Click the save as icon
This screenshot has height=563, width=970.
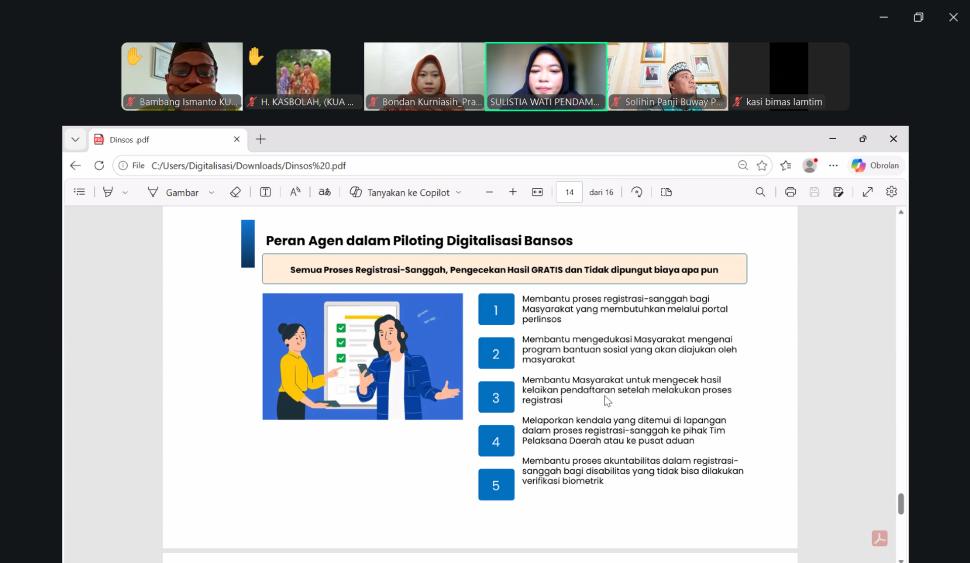[x=838, y=192]
